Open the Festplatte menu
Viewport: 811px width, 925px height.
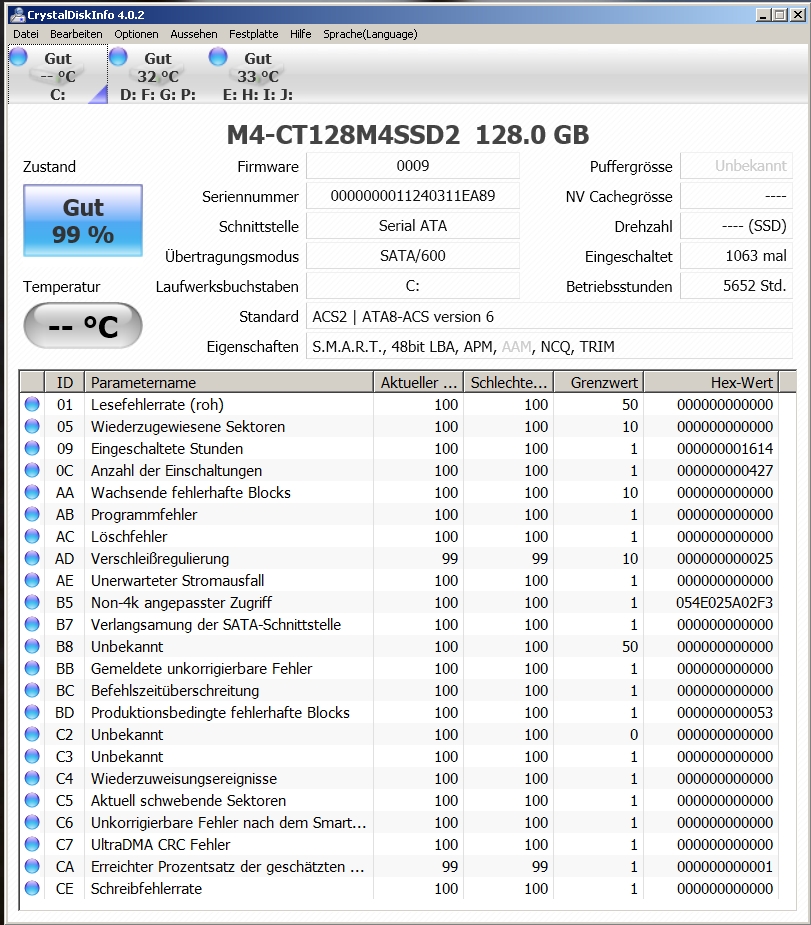click(x=254, y=34)
